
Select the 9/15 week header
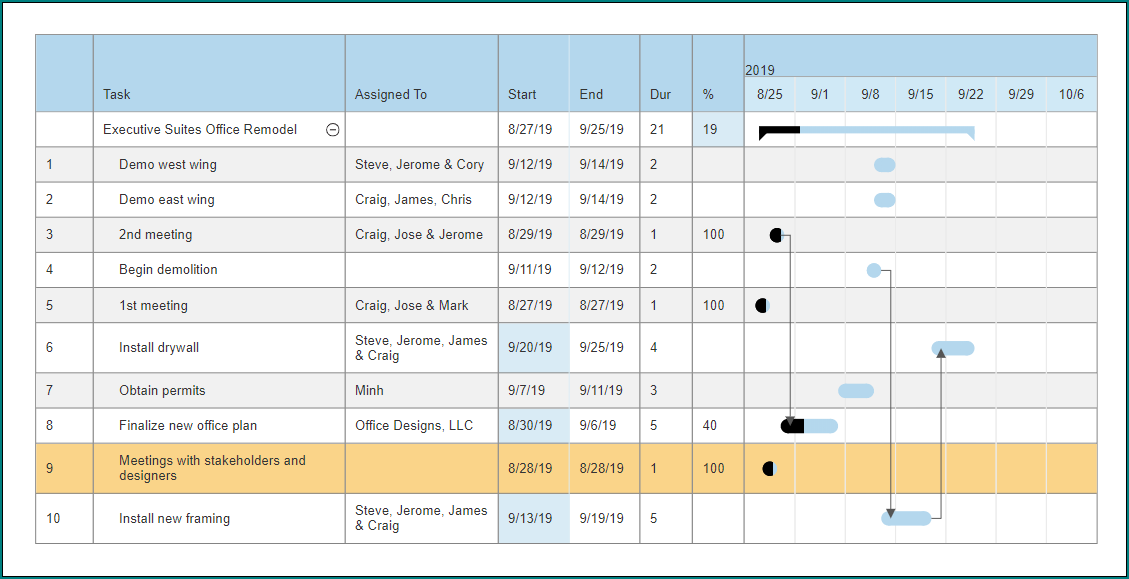[x=920, y=94]
